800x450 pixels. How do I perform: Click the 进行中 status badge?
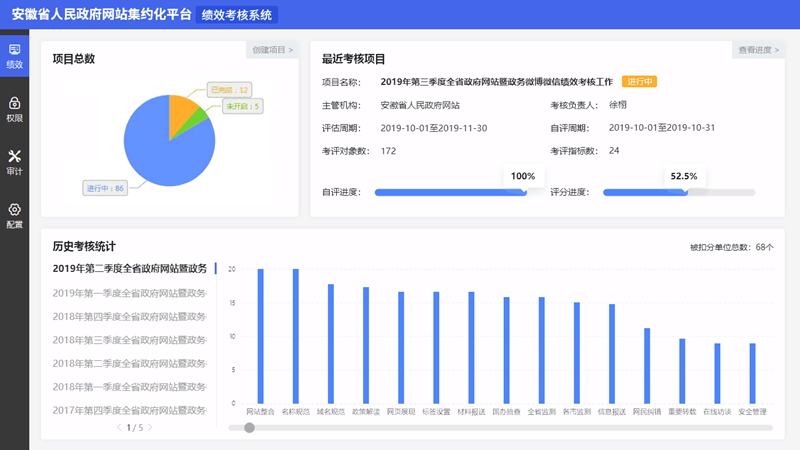[639, 82]
